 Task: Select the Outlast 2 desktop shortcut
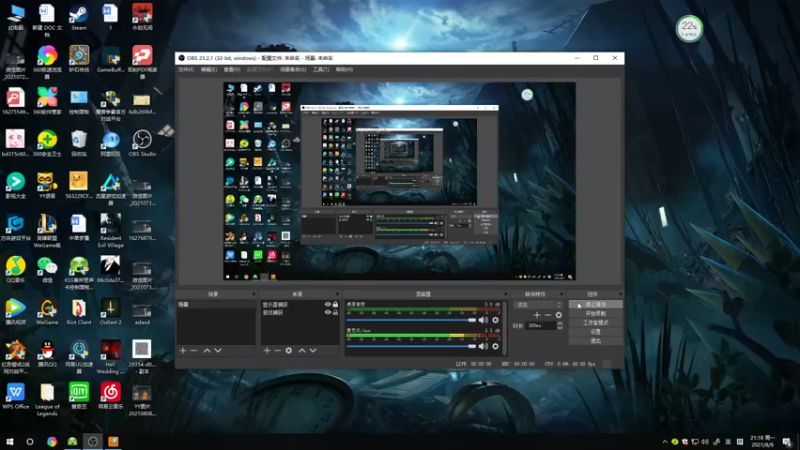coord(110,312)
